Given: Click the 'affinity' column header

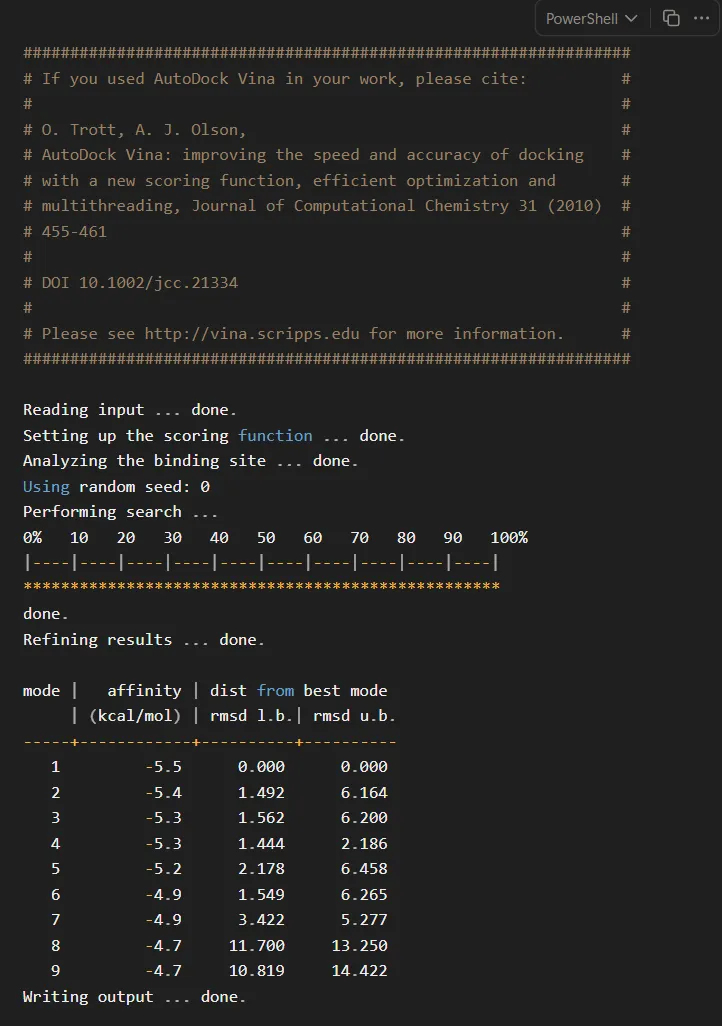Looking at the screenshot, I should (x=144, y=690).
